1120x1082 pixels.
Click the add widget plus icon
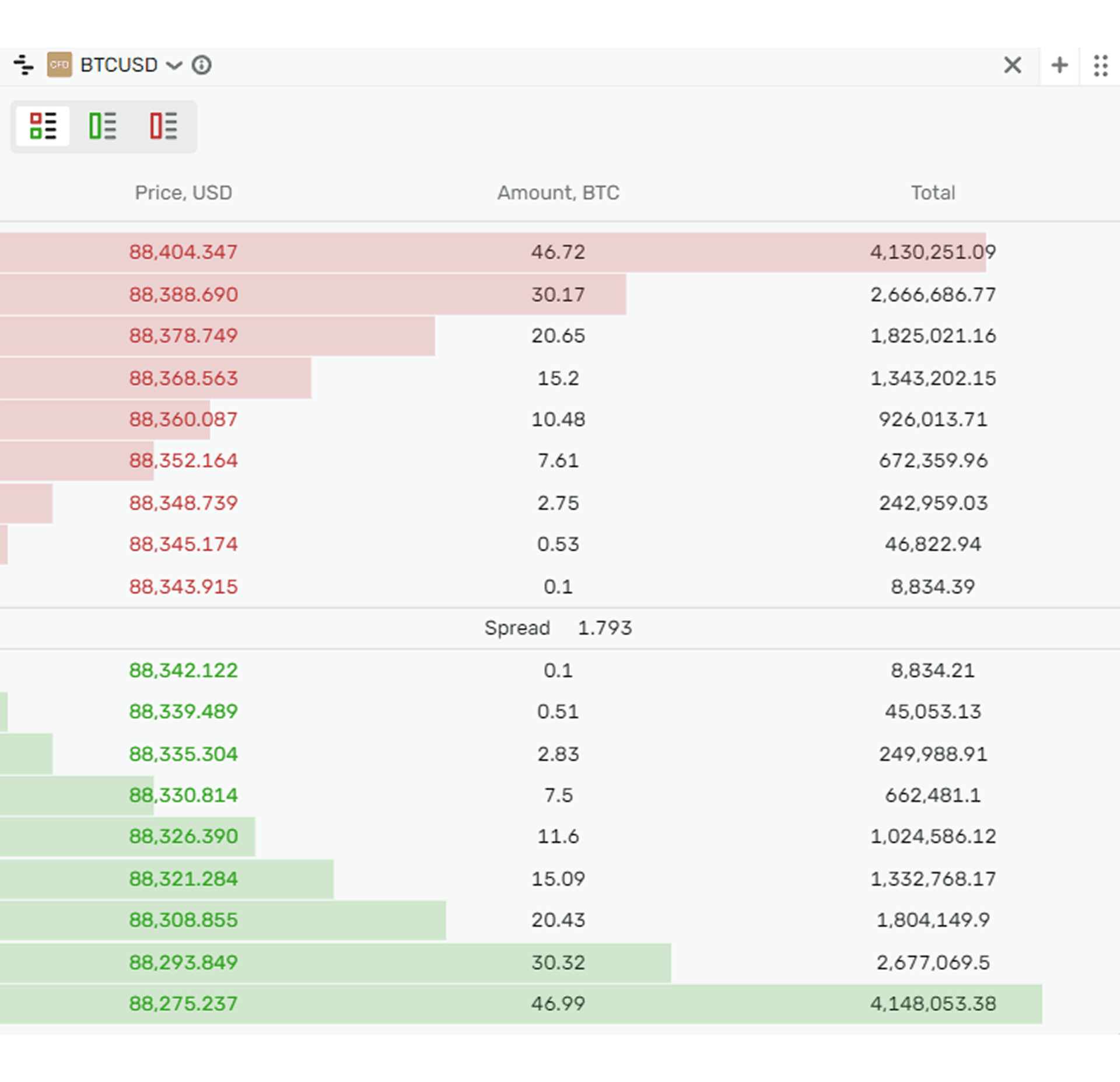pos(1059,65)
